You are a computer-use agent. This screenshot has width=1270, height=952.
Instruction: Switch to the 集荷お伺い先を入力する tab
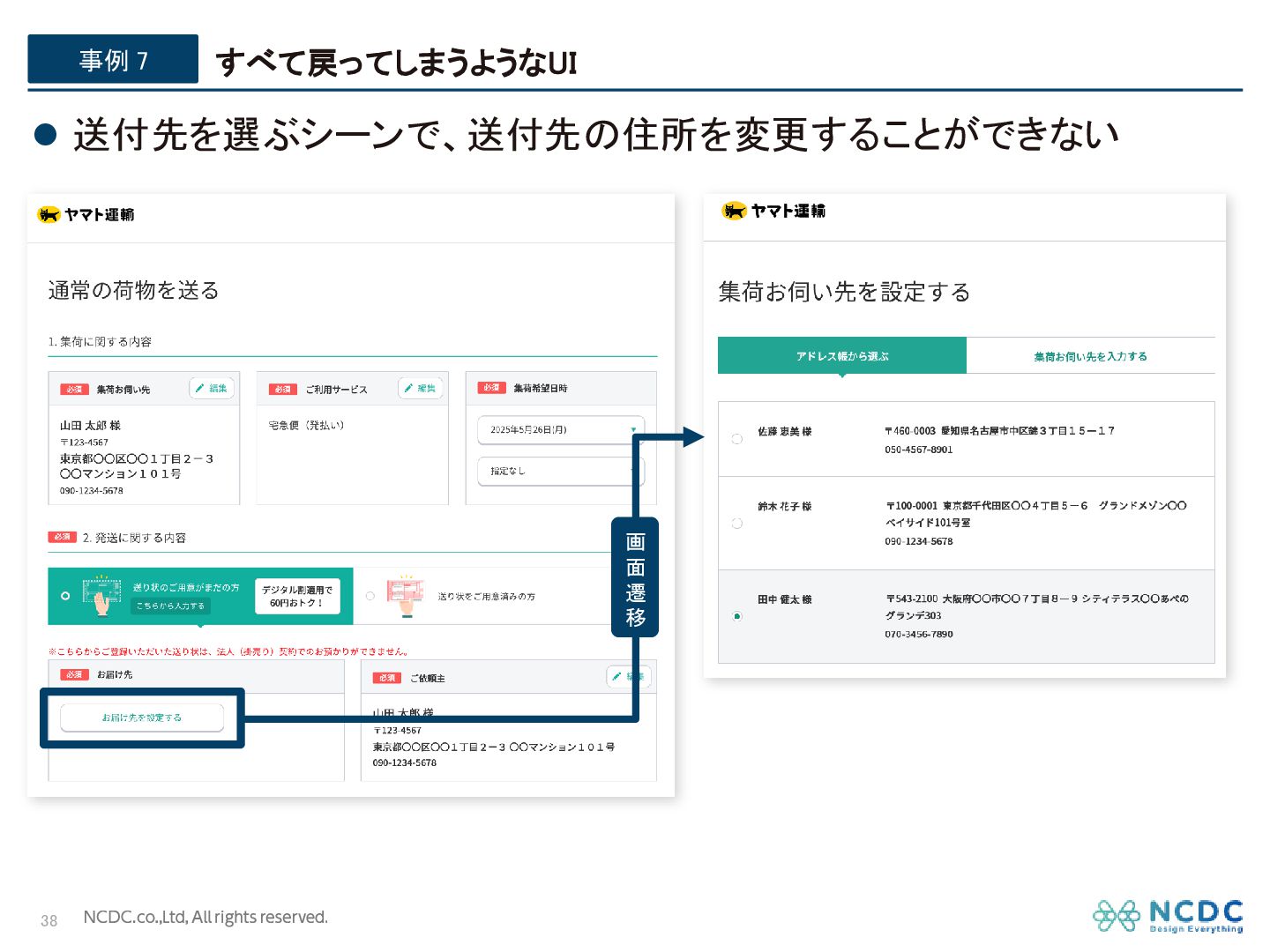pos(1091,356)
